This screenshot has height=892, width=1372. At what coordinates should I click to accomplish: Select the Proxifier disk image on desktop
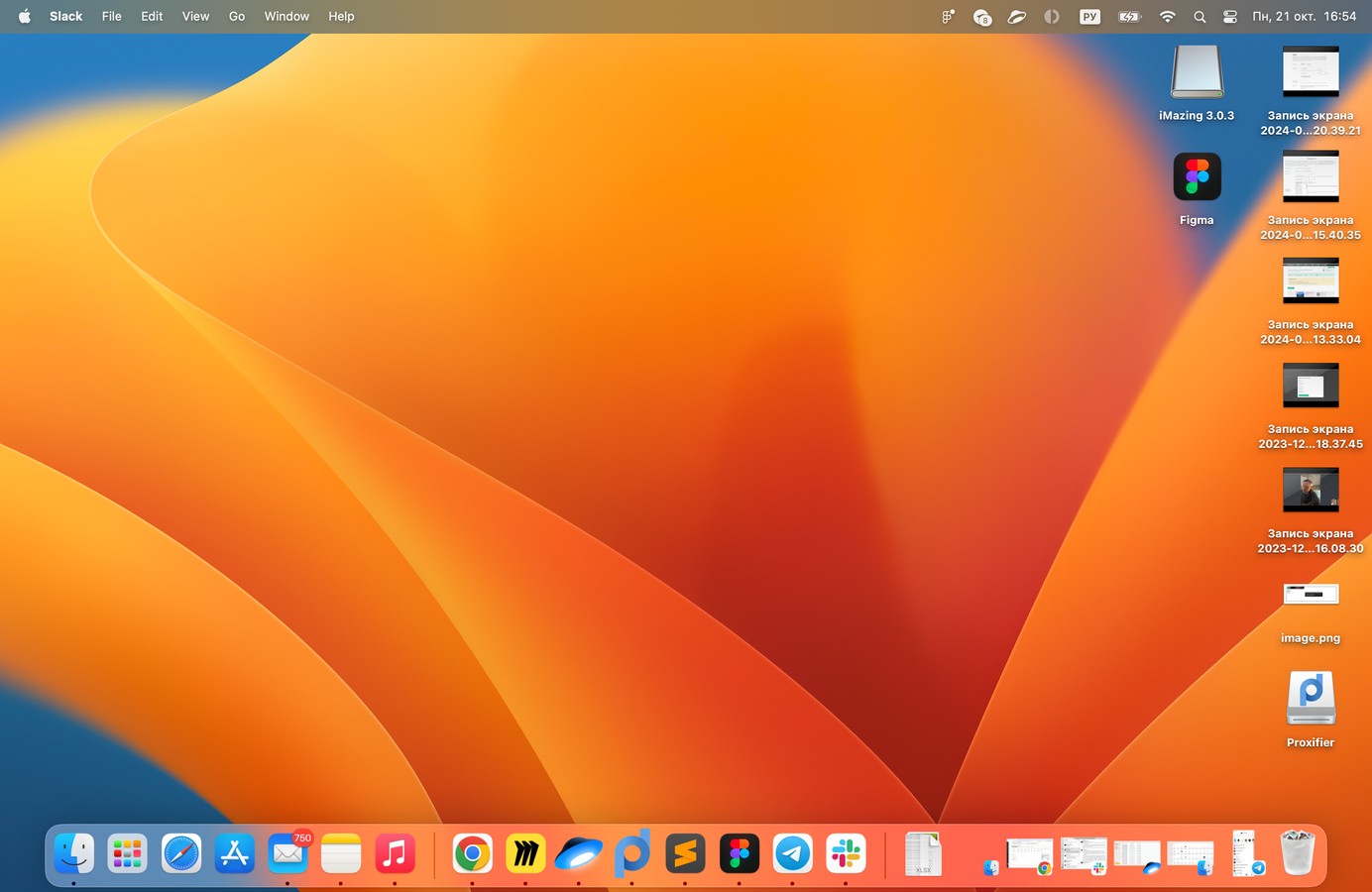(1311, 710)
